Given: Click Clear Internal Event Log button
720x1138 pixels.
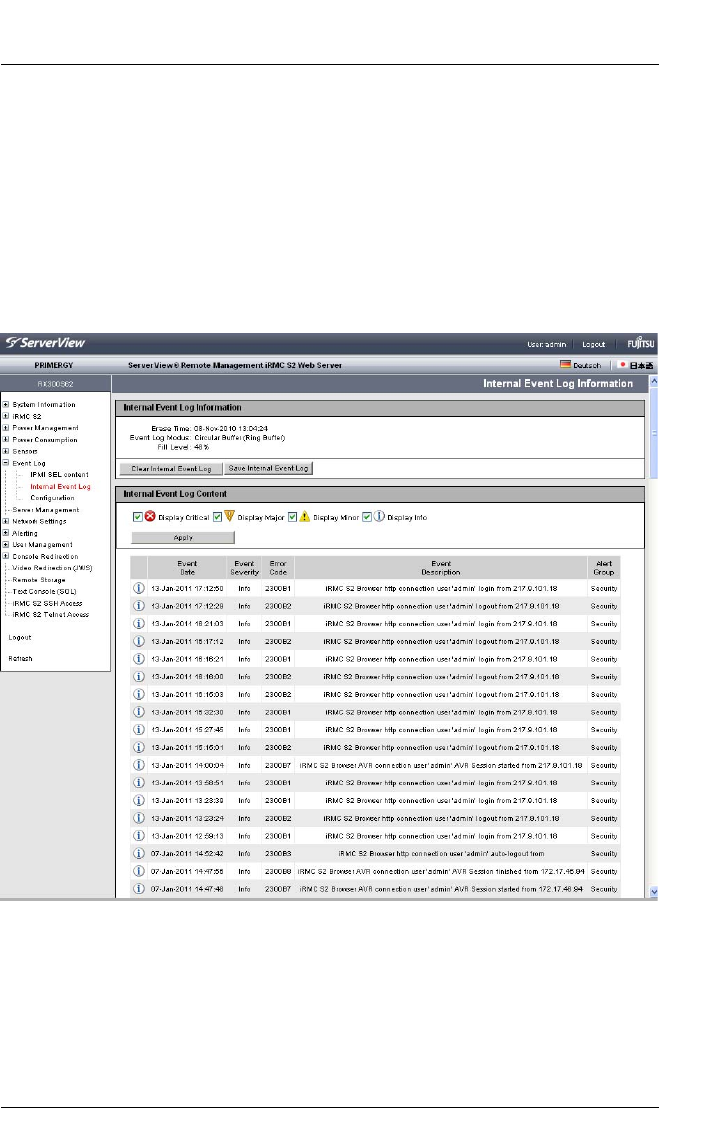Looking at the screenshot, I should pos(171,469).
